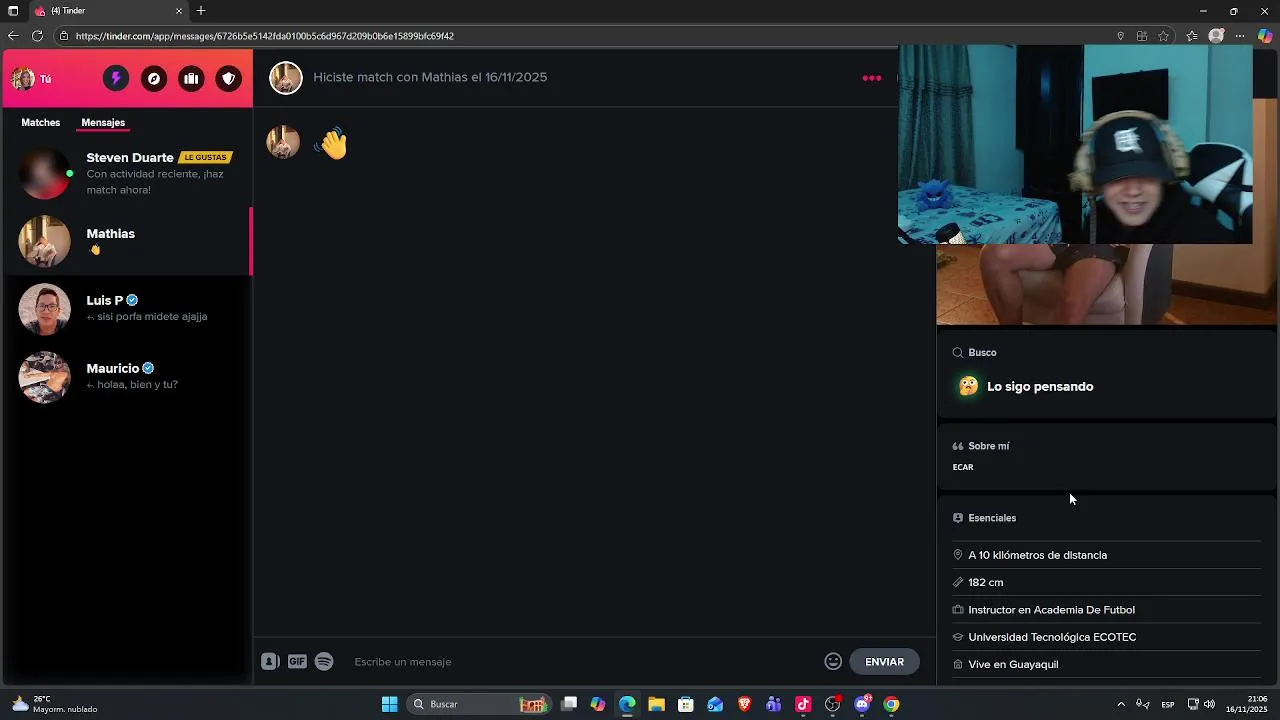Focus the Escribe un mensaje field
1280x720 pixels.
tap(583, 662)
